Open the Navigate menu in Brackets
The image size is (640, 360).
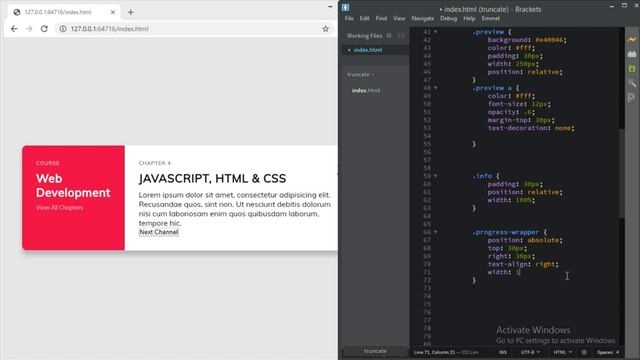tap(422, 18)
